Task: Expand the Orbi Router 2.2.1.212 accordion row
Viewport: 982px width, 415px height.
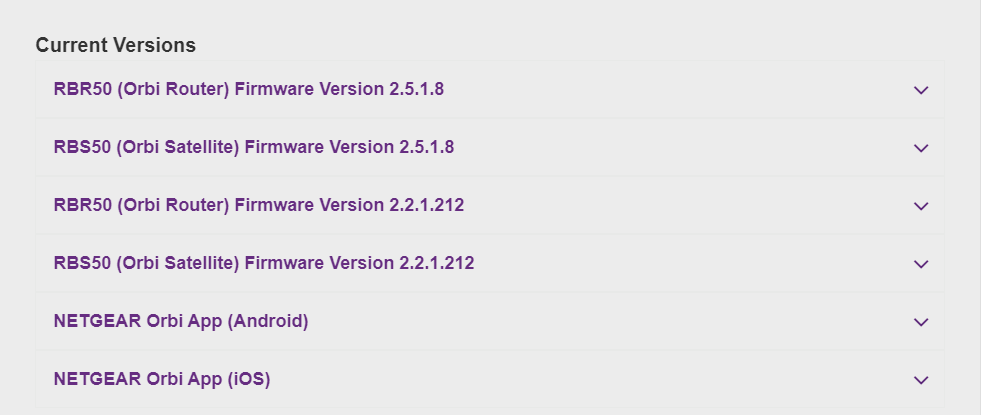Action: (x=490, y=205)
